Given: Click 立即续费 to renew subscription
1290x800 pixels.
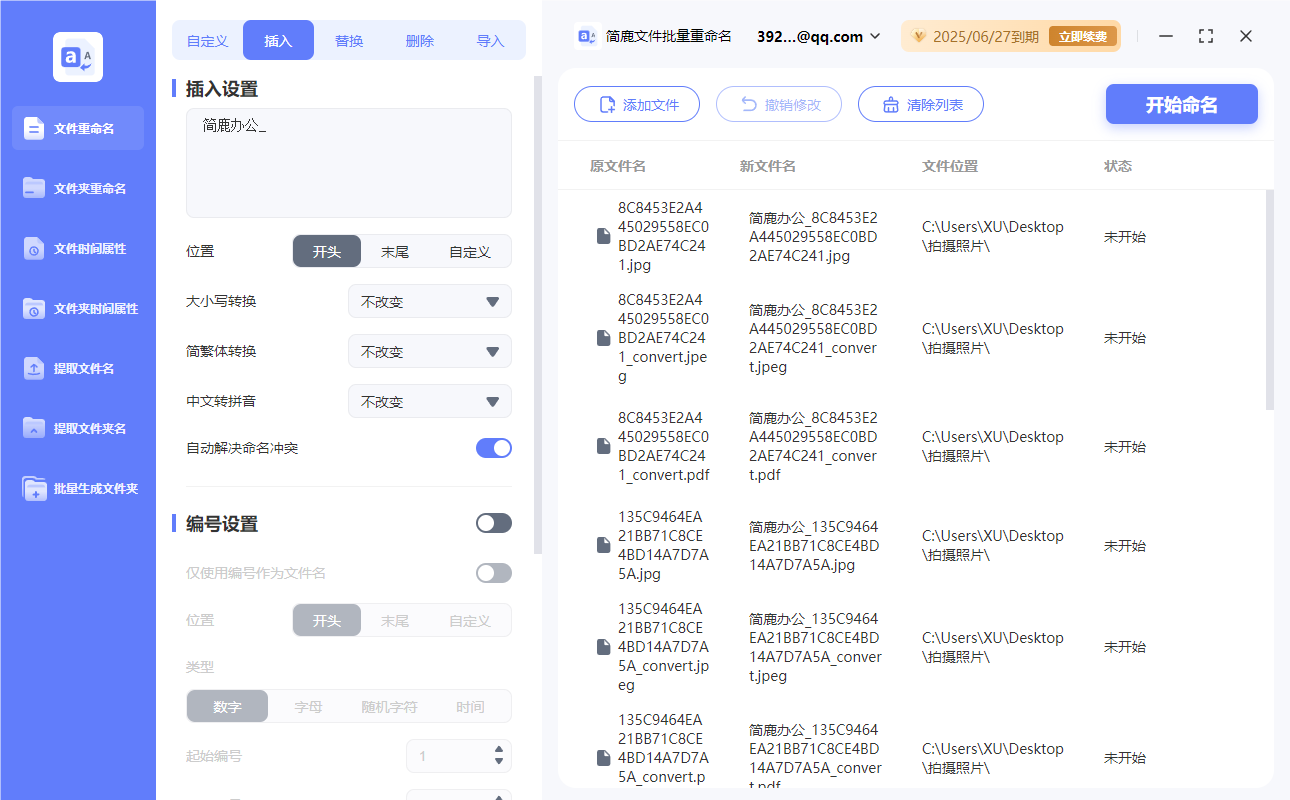Looking at the screenshot, I should tap(1083, 36).
